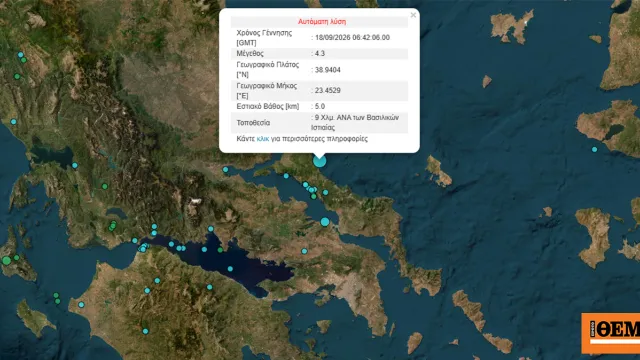Click the 'Γεωγραφικό Μήκος [°E]' label
Image resolution: width=640 pixels, height=360 pixels.
click(x=267, y=91)
